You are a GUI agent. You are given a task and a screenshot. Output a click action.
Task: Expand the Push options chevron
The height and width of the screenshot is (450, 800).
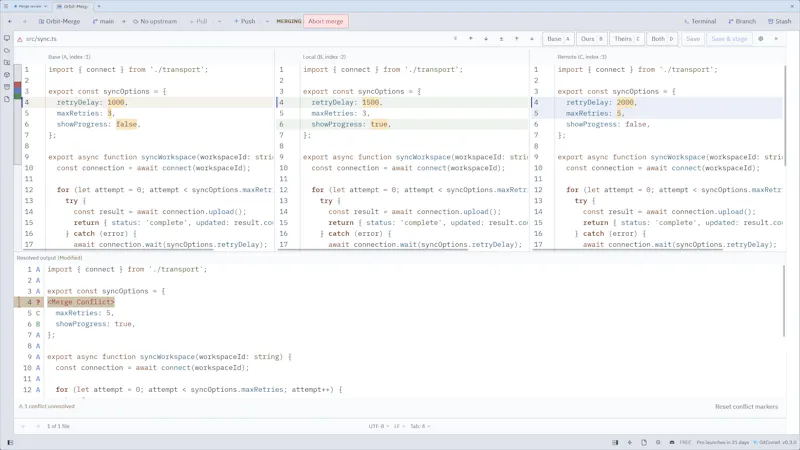point(267,21)
